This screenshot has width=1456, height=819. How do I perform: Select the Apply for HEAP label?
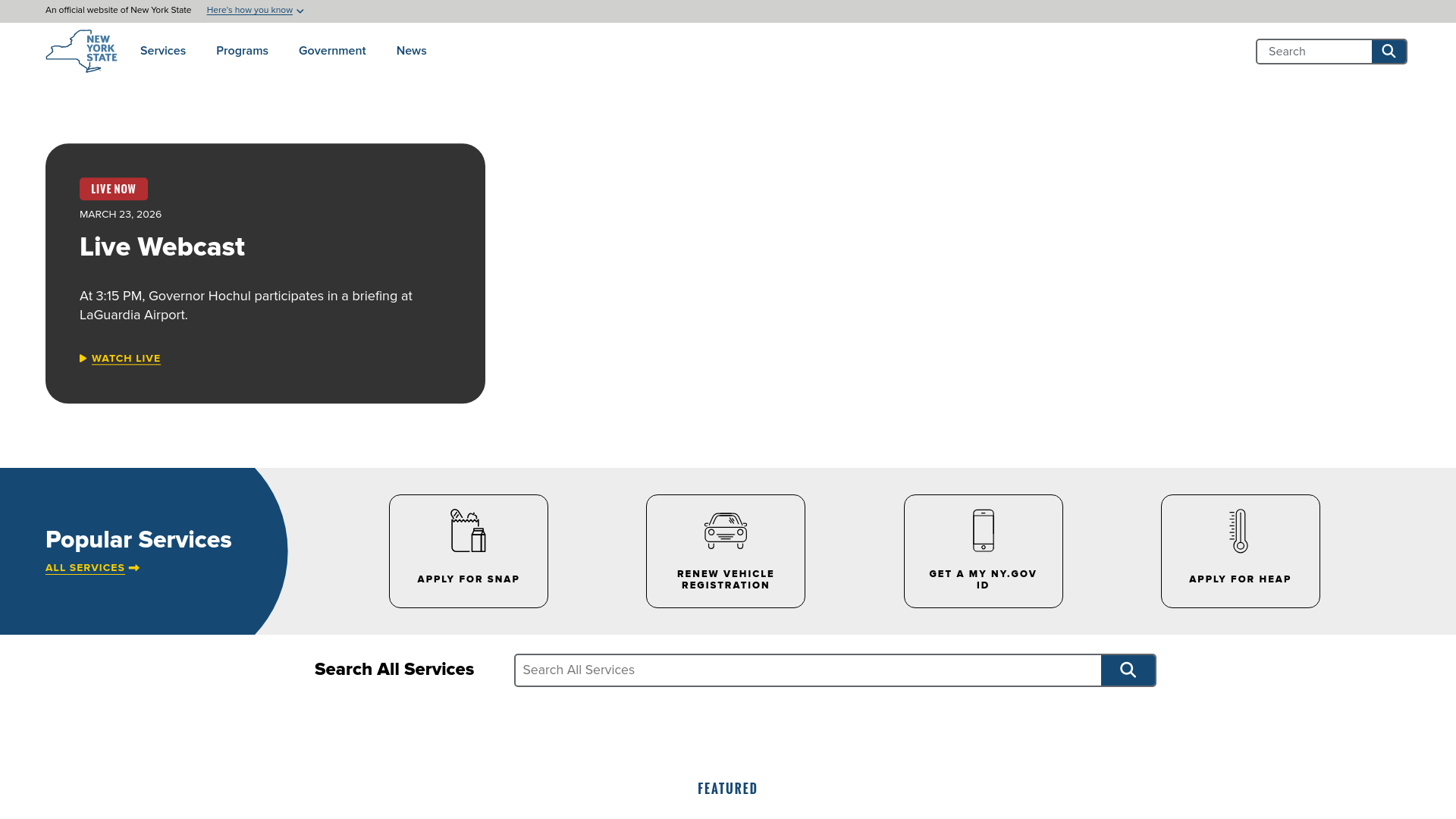click(1240, 579)
